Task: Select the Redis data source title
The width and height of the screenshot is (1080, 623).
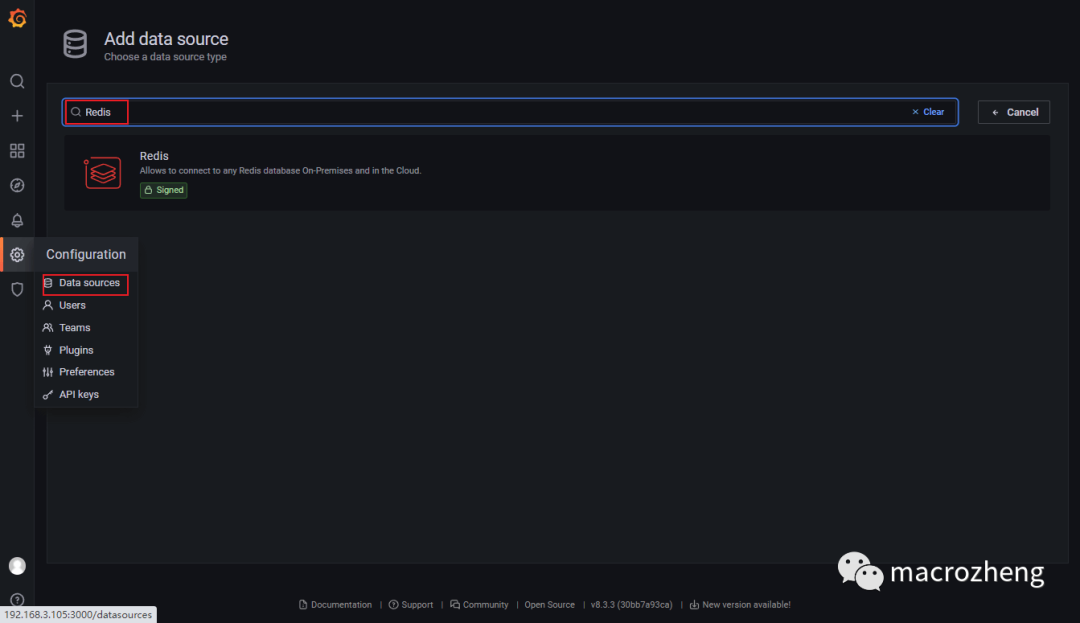Action: 154,156
